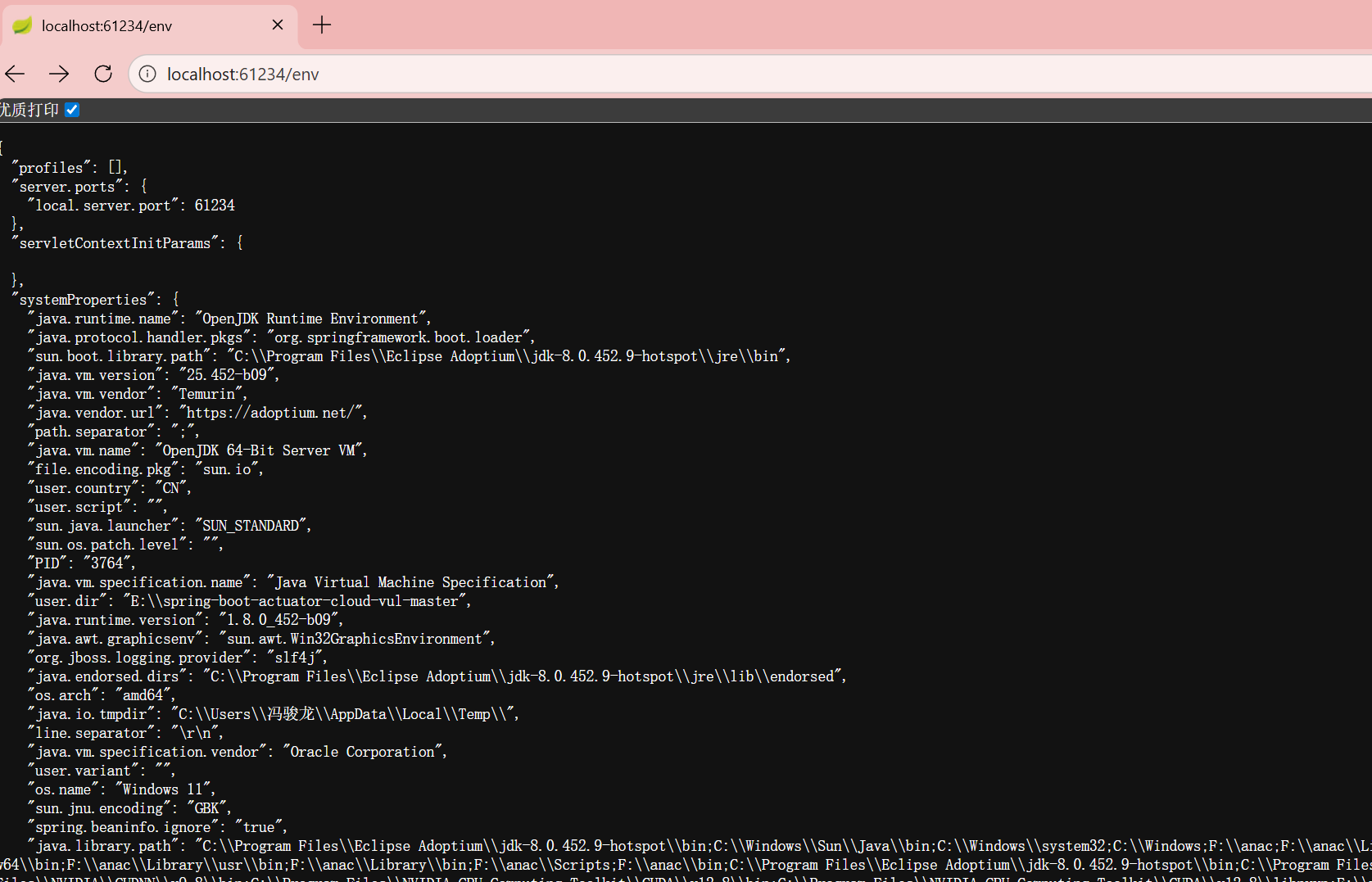
Task: Click the 优质打印 label text
Action: pos(29,110)
